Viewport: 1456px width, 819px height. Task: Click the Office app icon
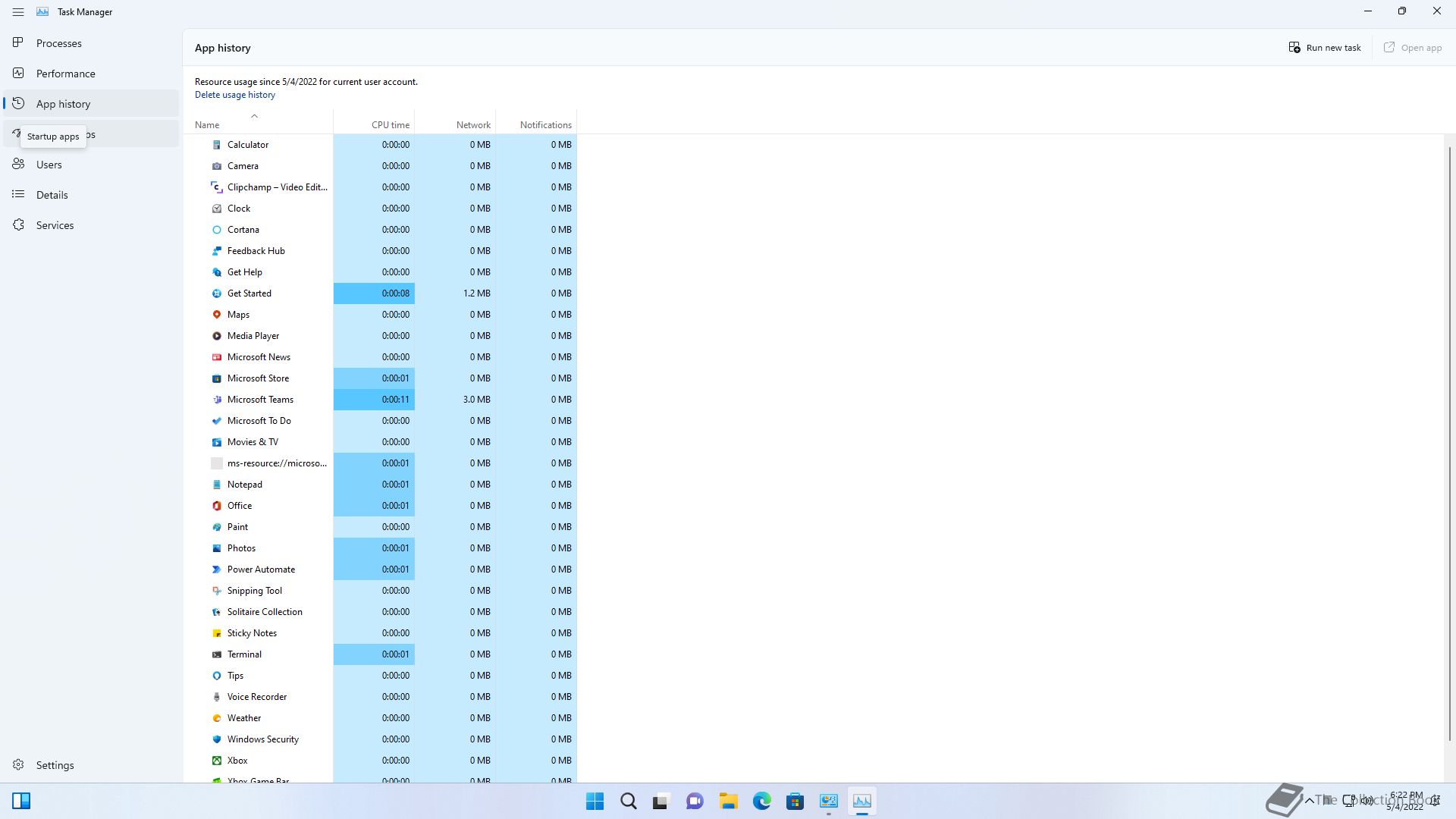click(x=217, y=506)
